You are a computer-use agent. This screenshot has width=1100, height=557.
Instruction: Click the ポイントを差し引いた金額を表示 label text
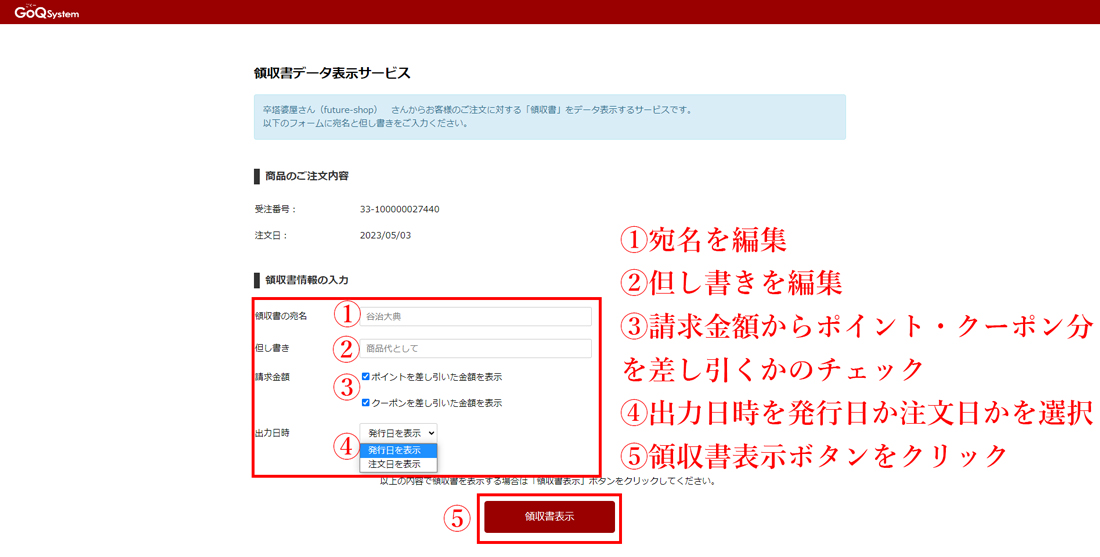(x=436, y=377)
